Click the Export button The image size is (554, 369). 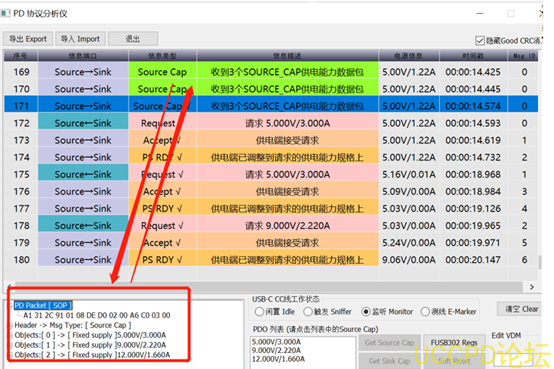click(28, 39)
